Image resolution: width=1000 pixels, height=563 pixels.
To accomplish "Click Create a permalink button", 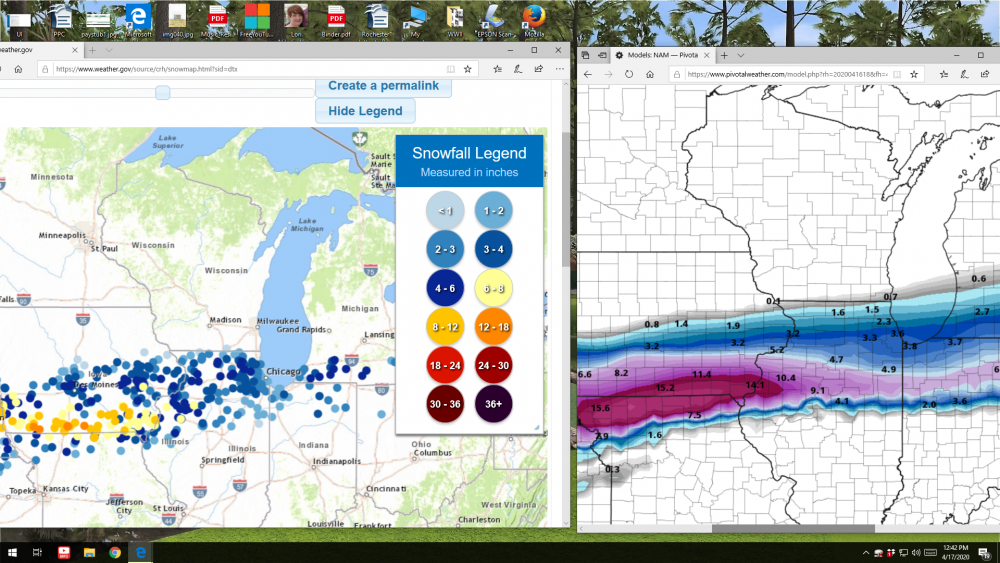I will [x=383, y=87].
